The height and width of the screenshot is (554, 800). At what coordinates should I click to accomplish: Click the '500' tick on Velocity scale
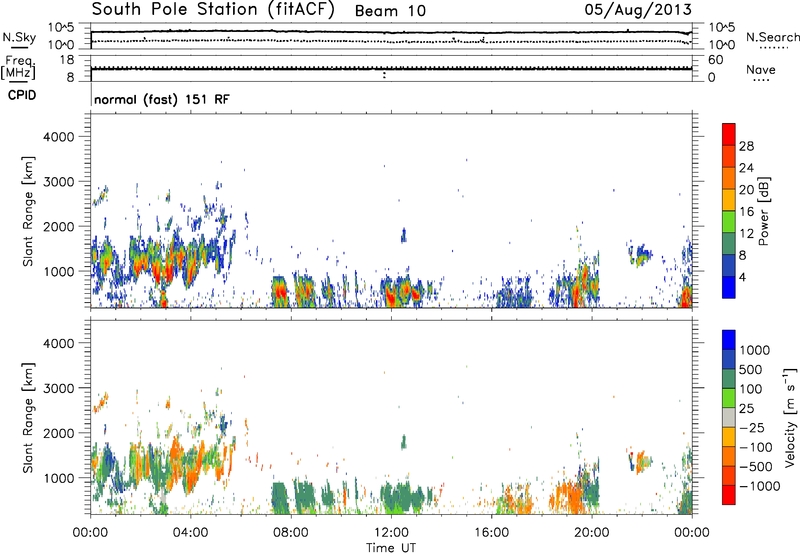tap(751, 369)
